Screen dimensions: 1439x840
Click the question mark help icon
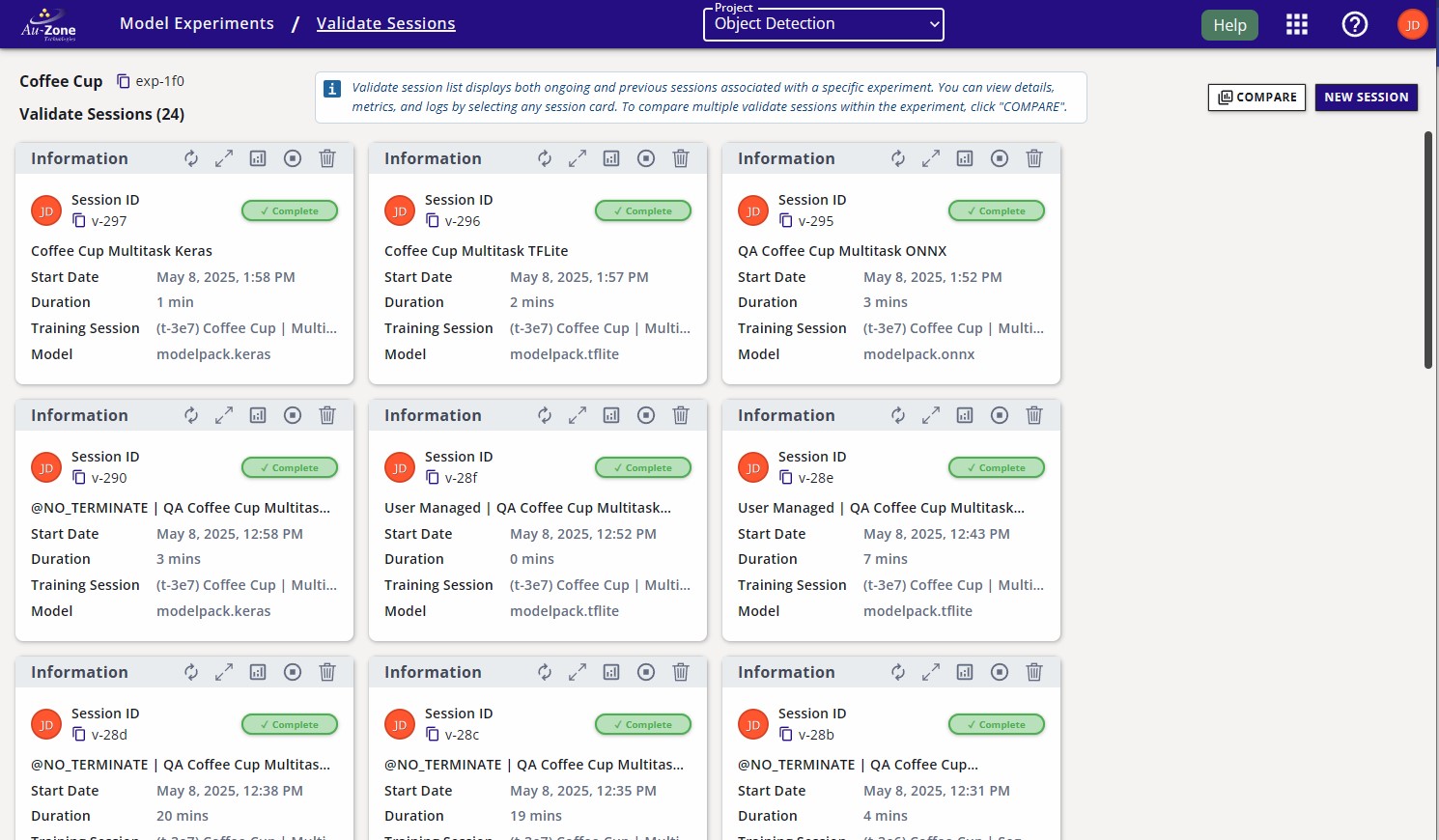[1355, 25]
